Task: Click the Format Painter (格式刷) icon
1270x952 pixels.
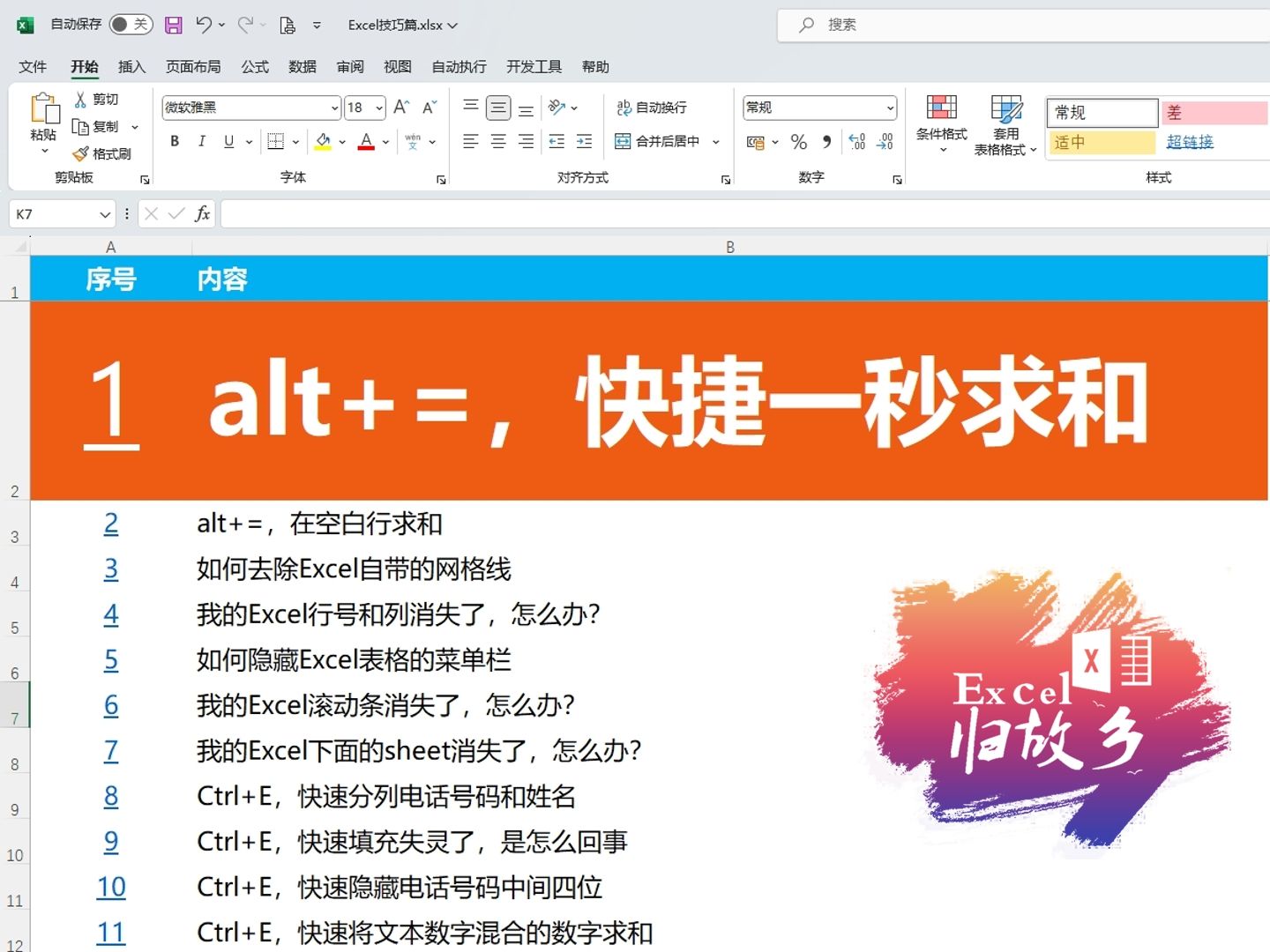Action: 80,154
